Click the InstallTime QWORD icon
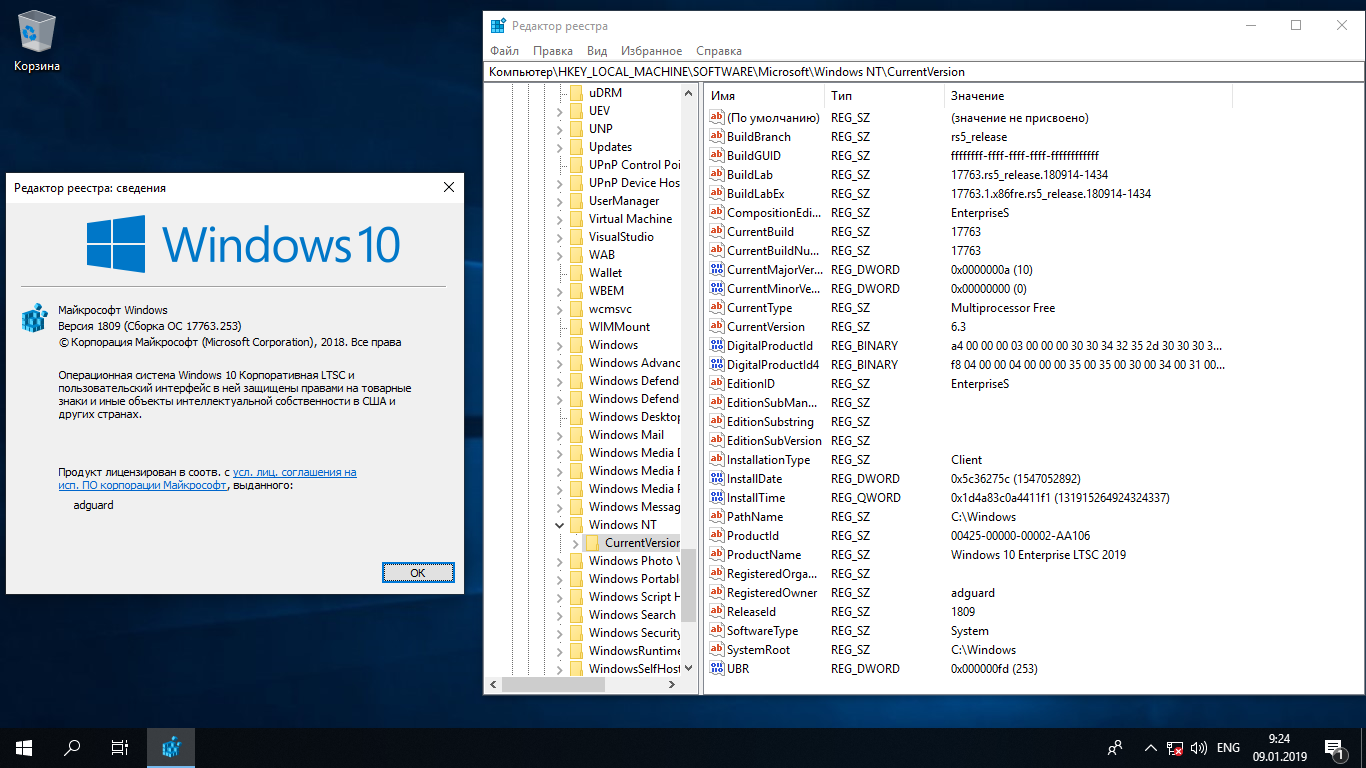 click(x=716, y=498)
